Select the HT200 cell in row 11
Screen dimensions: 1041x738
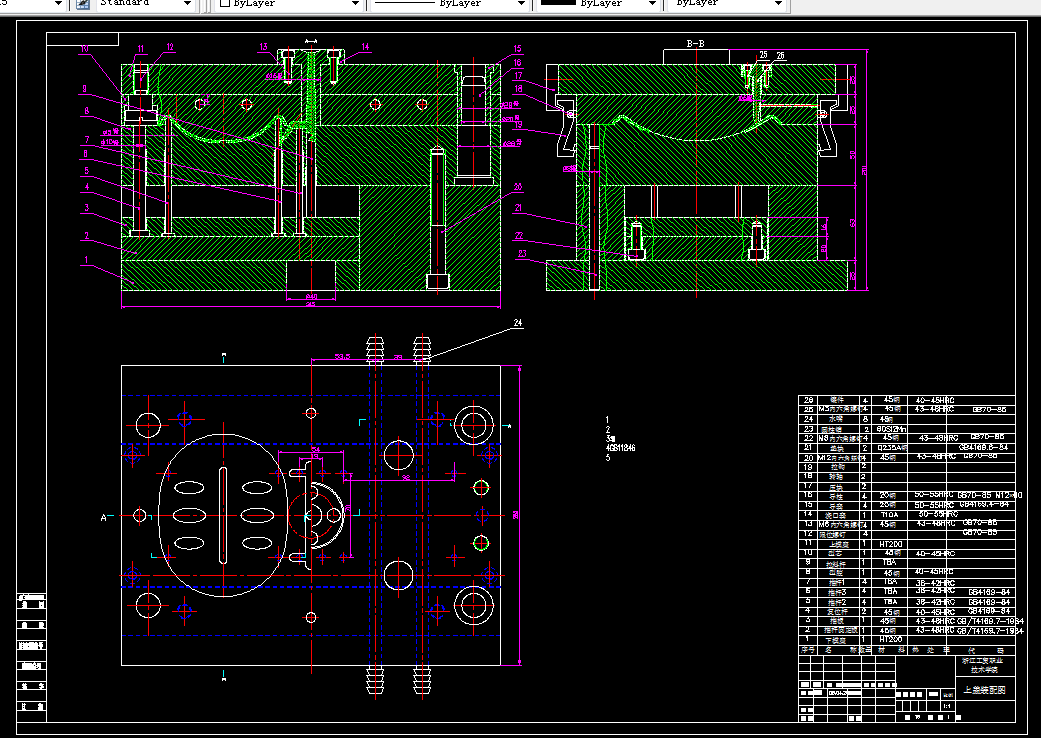pos(890,544)
